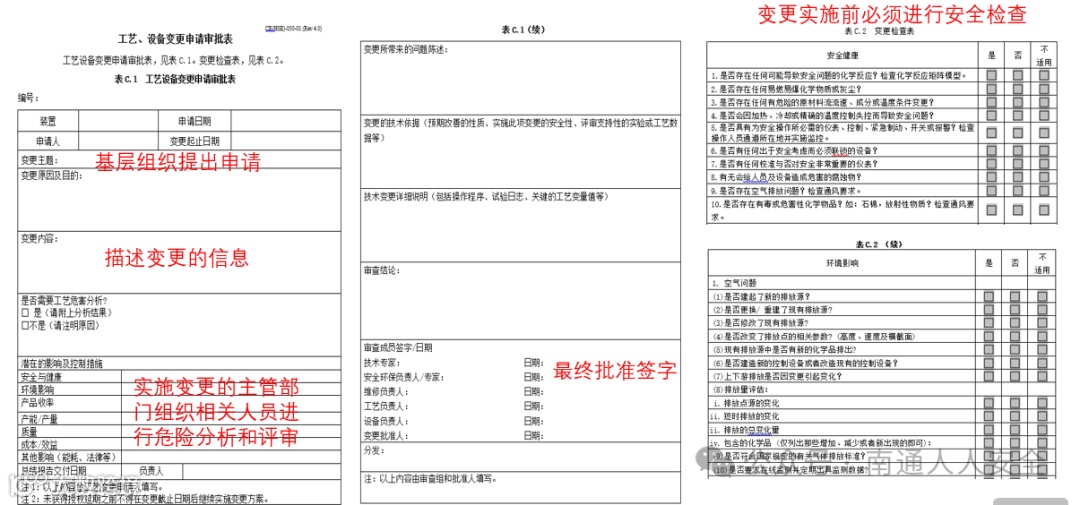This screenshot has width=1080, height=505.
Task: Tick 是 for (1)是否建起了新的排放源
Action: point(989,296)
